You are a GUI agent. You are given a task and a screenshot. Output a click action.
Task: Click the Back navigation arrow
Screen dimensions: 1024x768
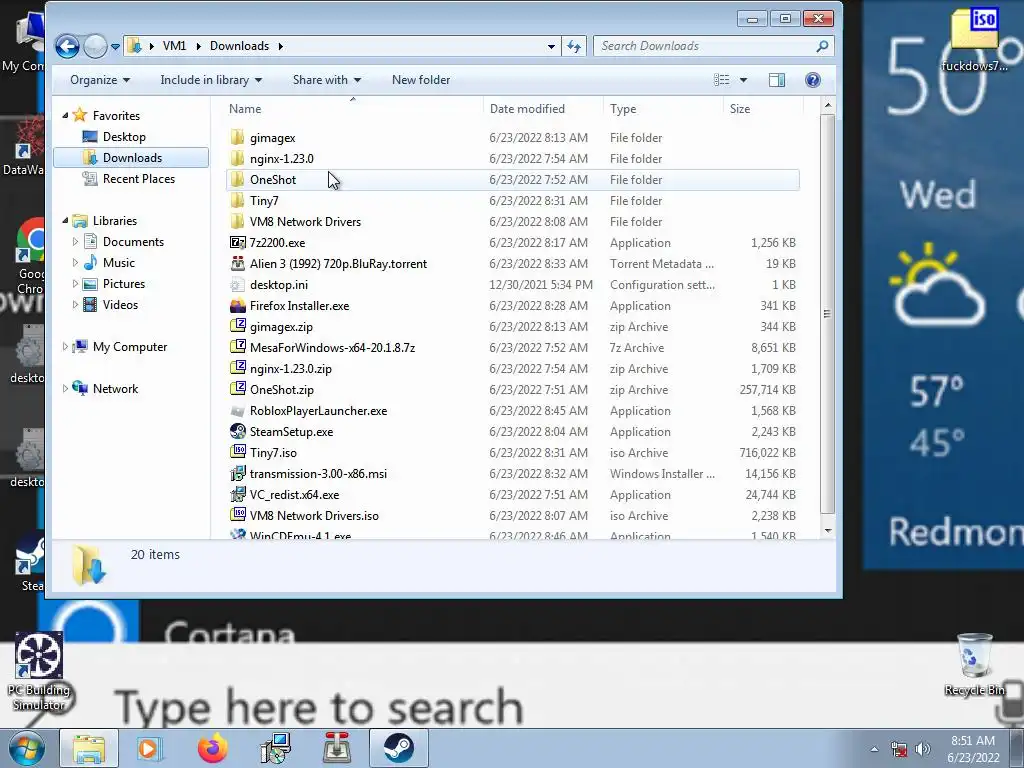point(67,46)
